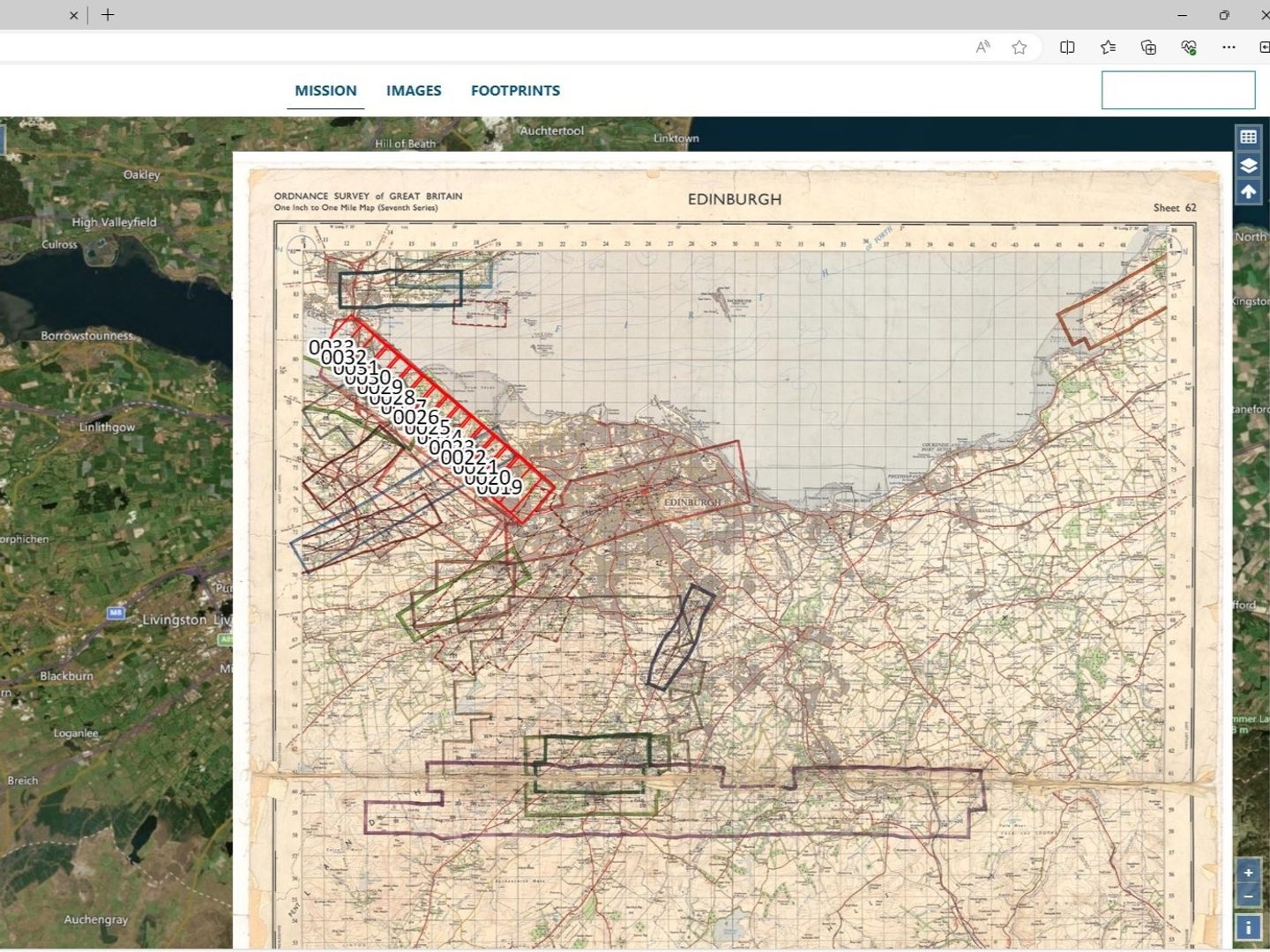Viewport: 1270px width, 952px height.
Task: Open the map layers switcher icon
Action: (x=1248, y=165)
